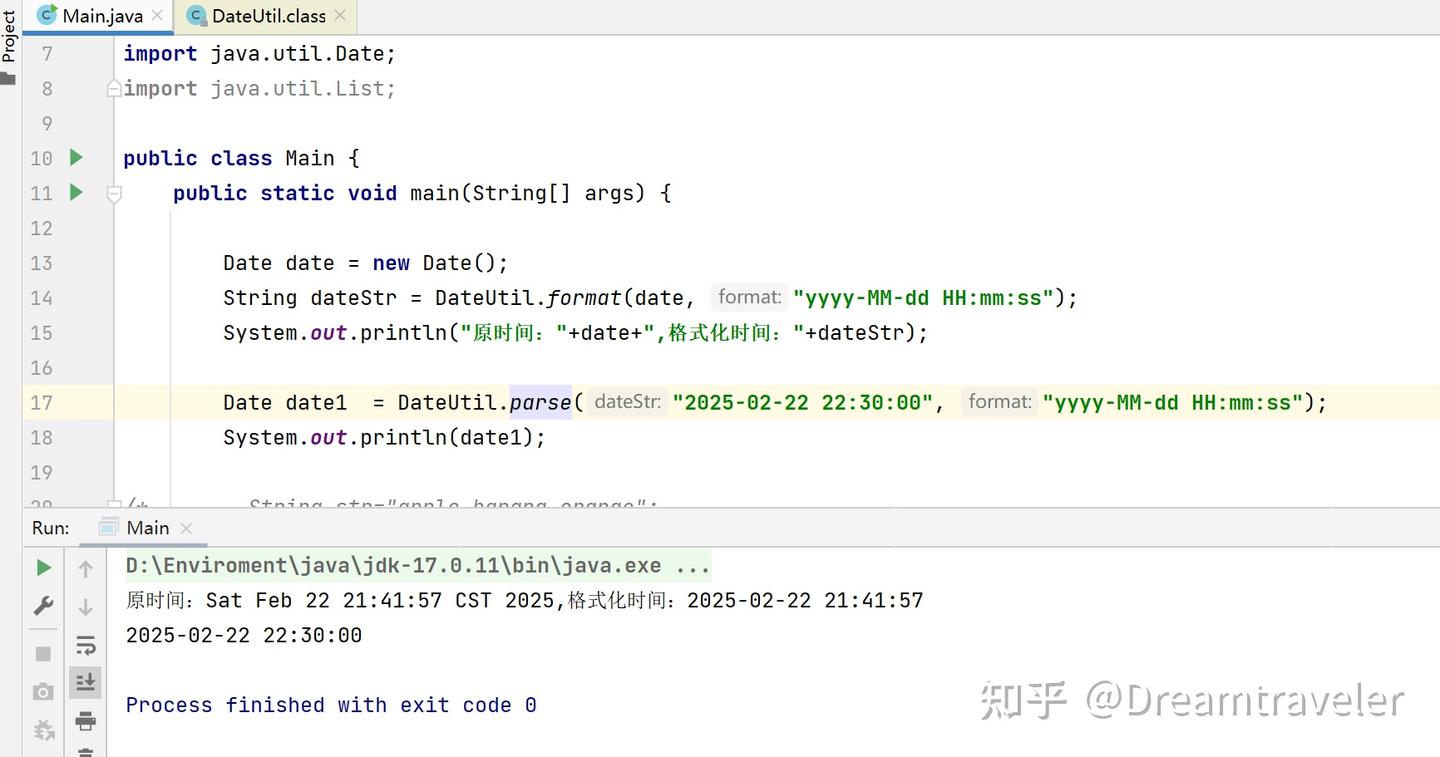Collapse the import statements fold on line 8

(x=113, y=88)
